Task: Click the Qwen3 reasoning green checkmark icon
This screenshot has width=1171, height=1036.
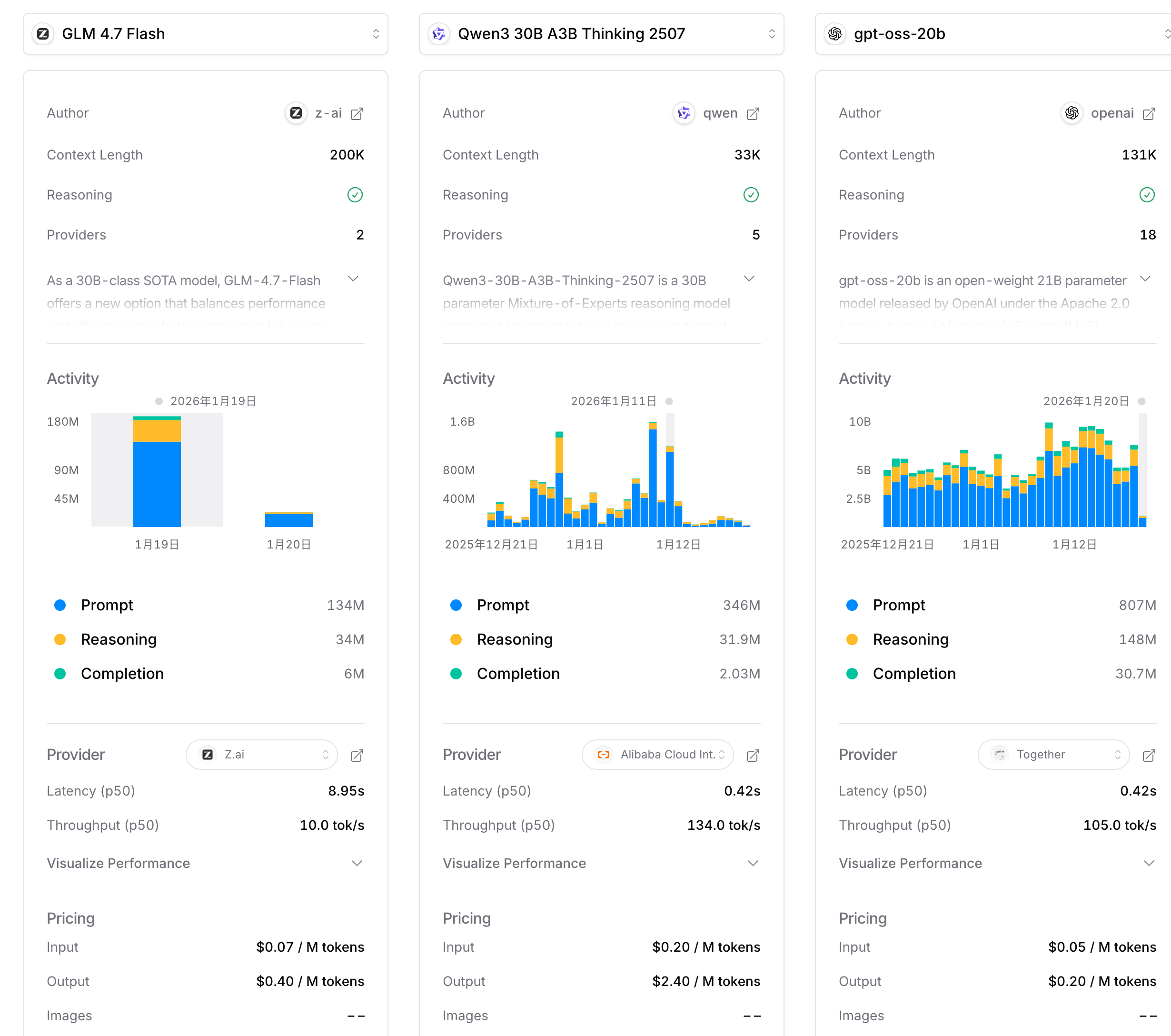Action: (x=751, y=195)
